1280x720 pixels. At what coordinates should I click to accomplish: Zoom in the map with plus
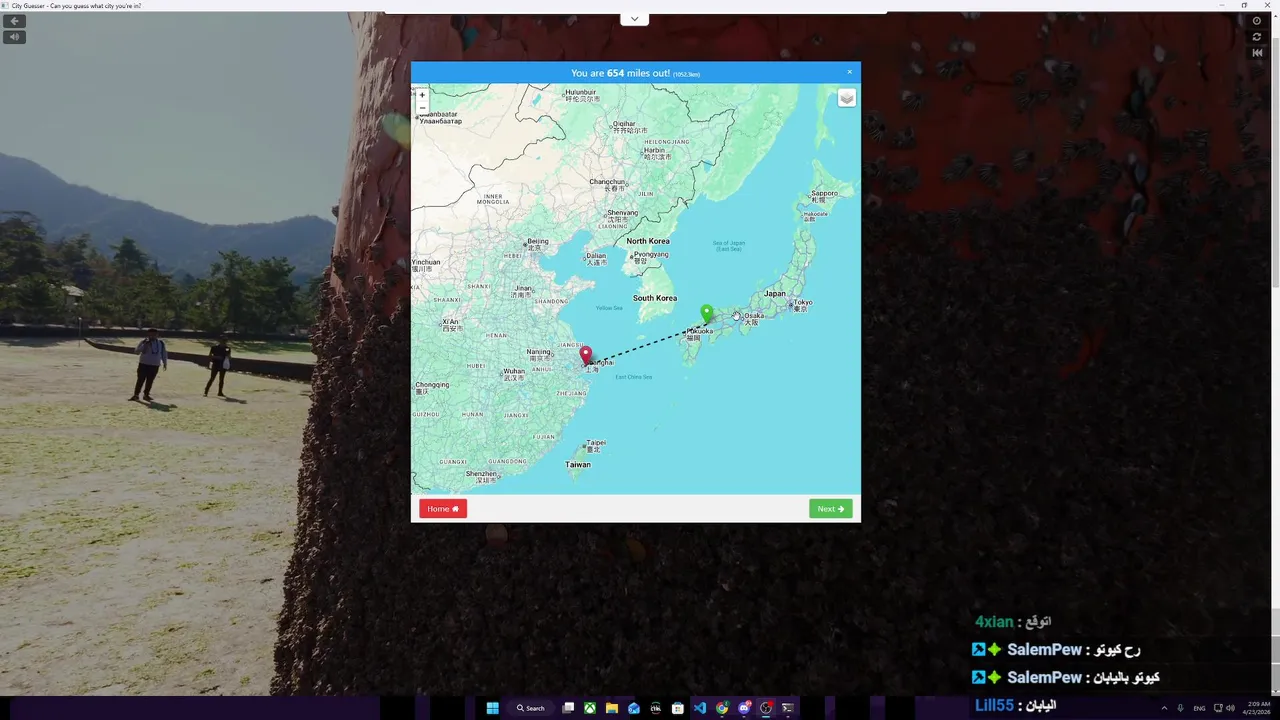tap(422, 95)
